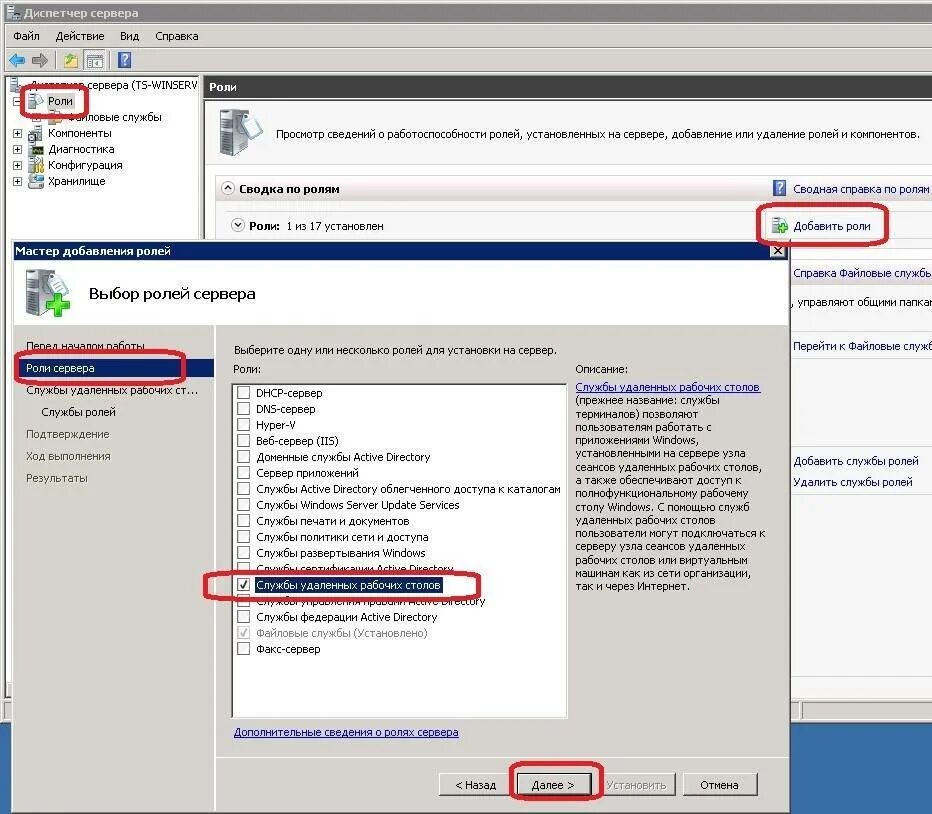Check Службы политики сети и доступа checkbox
Screen dimensions: 932x814
[x=243, y=537]
